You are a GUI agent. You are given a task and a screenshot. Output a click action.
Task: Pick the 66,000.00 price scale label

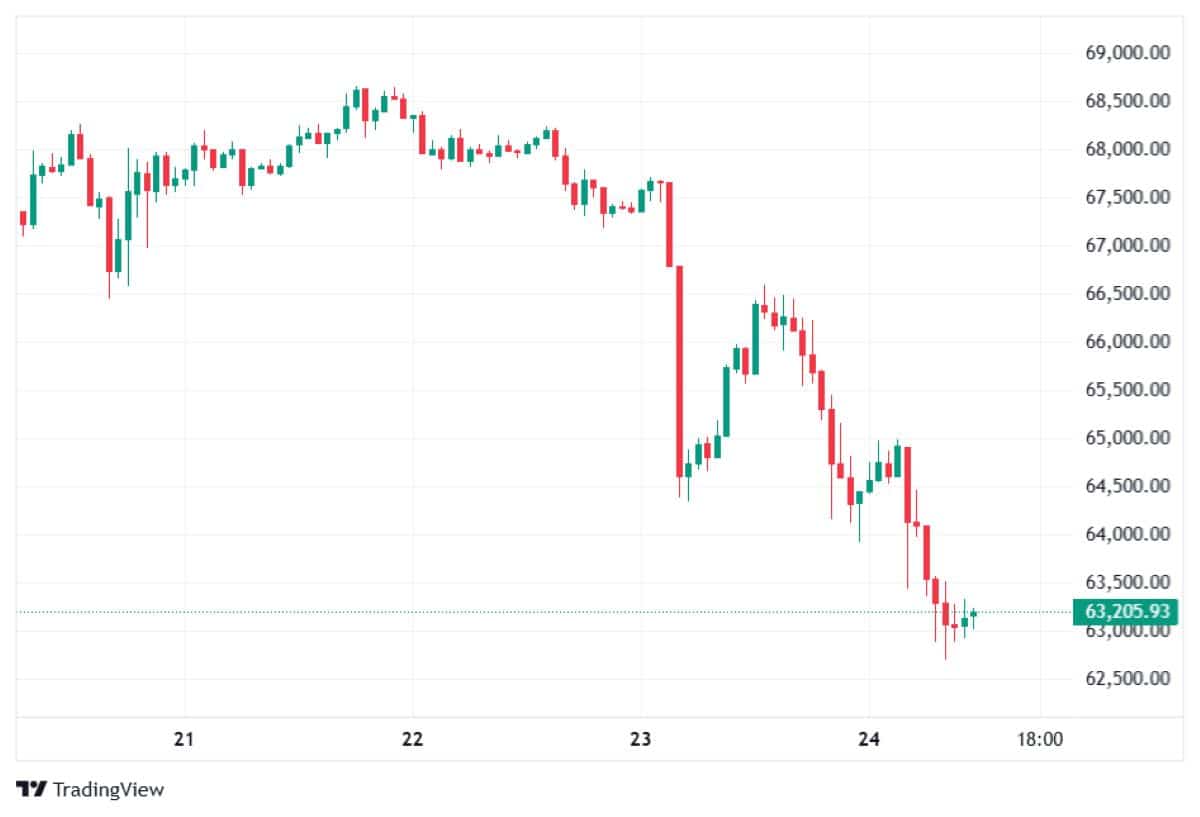1127,341
